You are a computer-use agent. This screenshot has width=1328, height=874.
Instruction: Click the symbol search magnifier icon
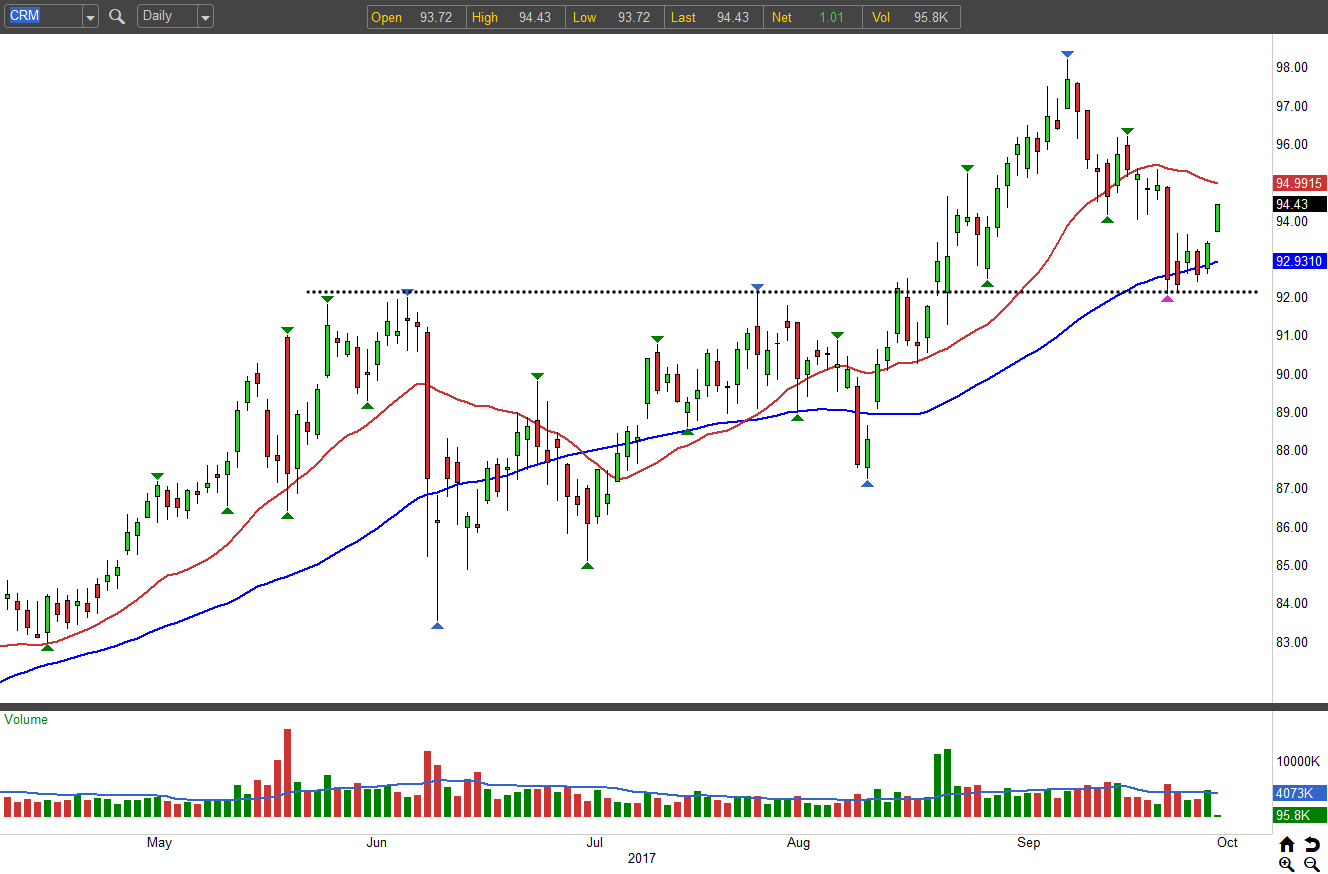[117, 16]
